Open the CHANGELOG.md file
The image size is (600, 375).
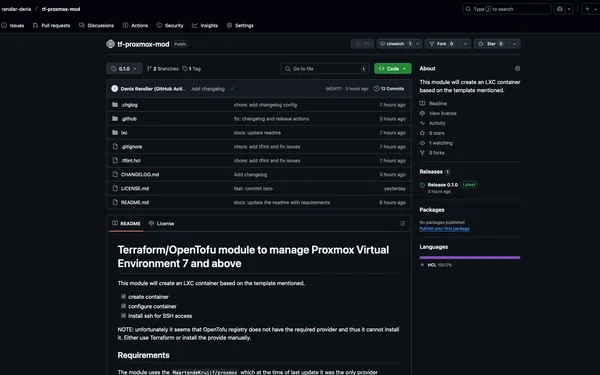pos(140,174)
